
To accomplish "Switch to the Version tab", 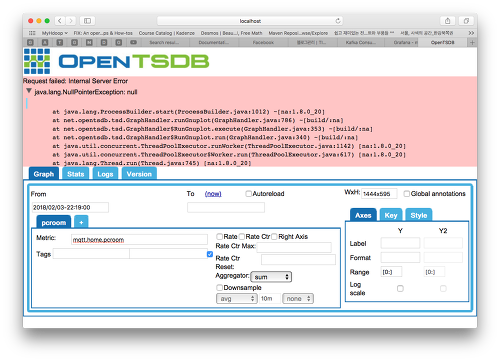I will pyautogui.click(x=139, y=174).
